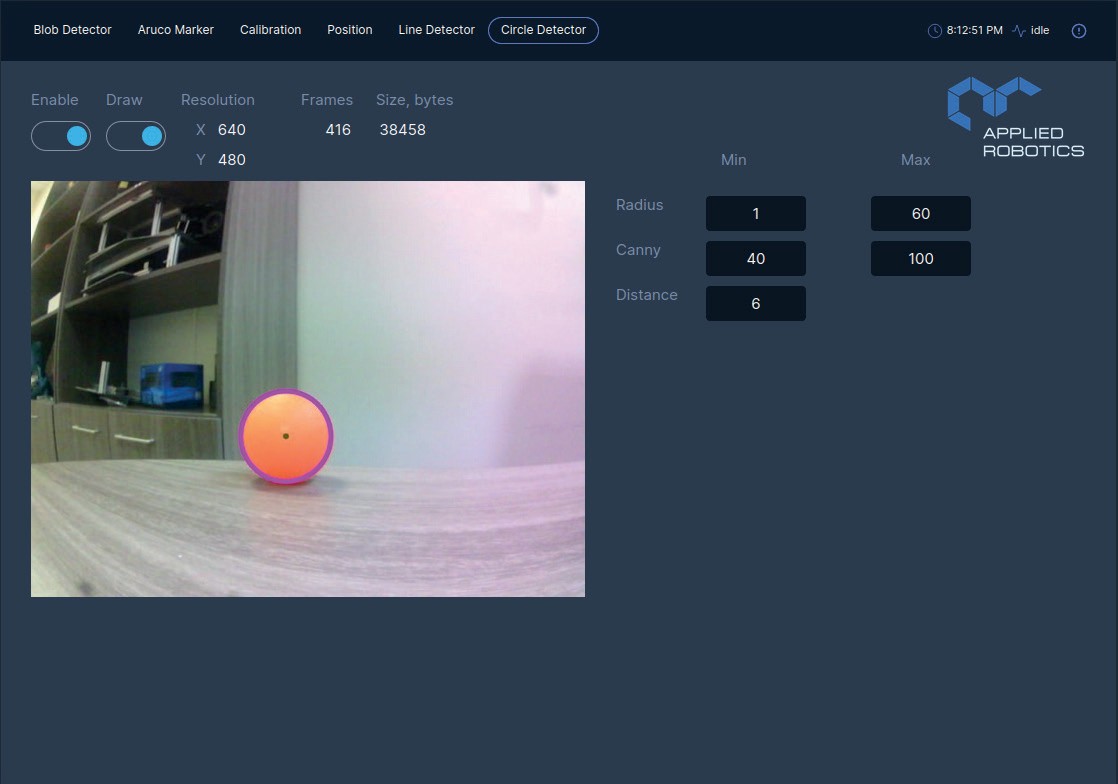Click the activity pulse icon beside idle
1118x784 pixels.
pos(1019,31)
